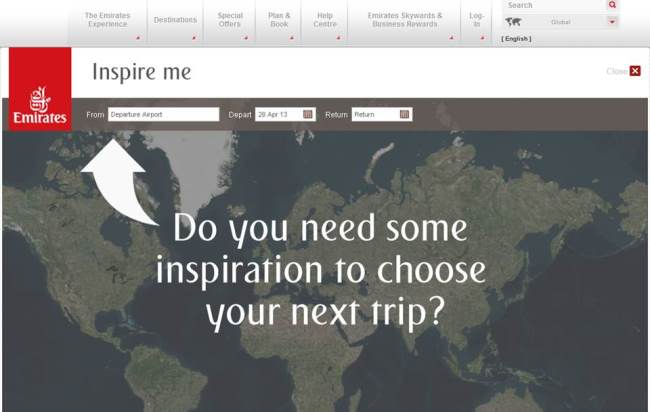Click the Log-in link
The height and width of the screenshot is (412, 650).
pos(476,20)
